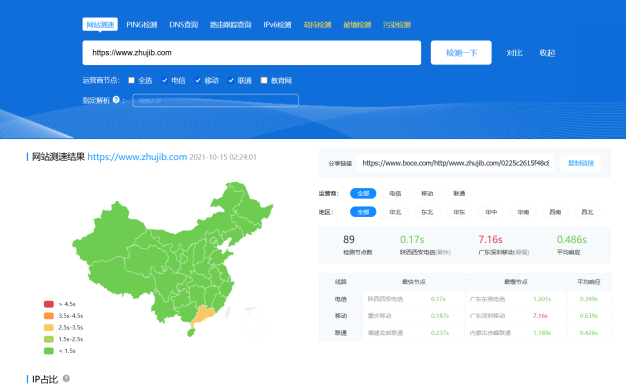This screenshot has height=386, width=626.
Task: Open the https://www.zhujib.com result link
Action: [137, 157]
